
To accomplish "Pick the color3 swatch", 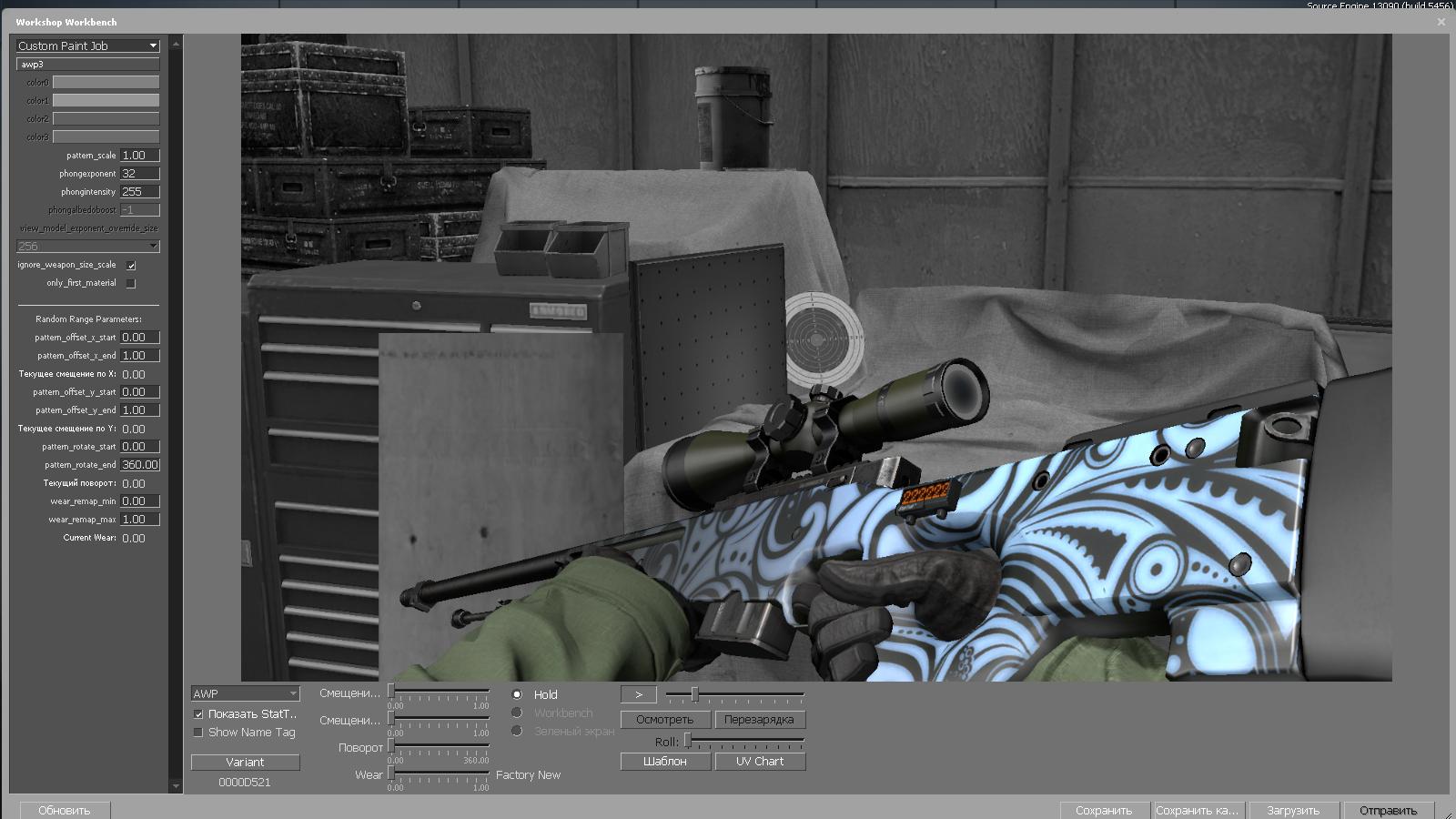I will 106,136.
